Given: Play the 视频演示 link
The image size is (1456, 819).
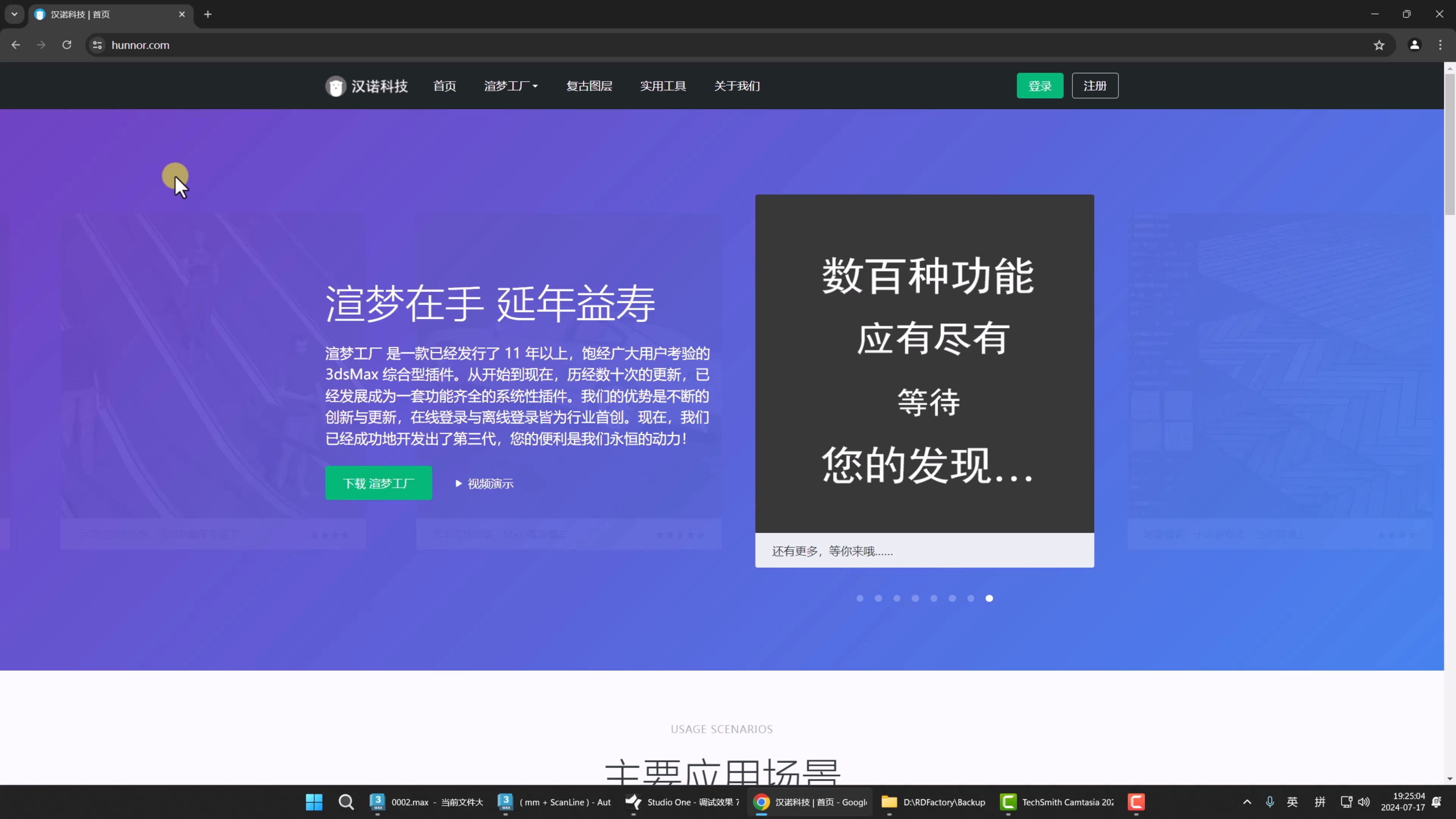Looking at the screenshot, I should 485,483.
